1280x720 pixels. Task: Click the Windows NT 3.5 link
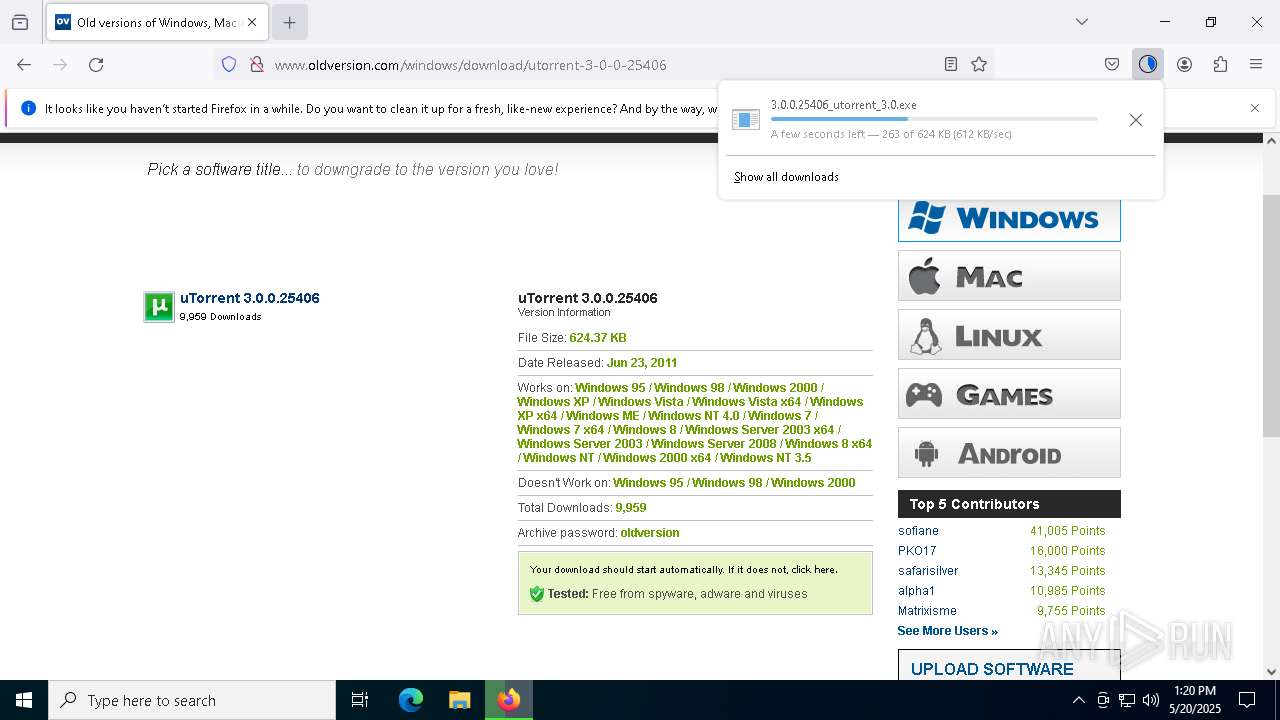coord(766,458)
